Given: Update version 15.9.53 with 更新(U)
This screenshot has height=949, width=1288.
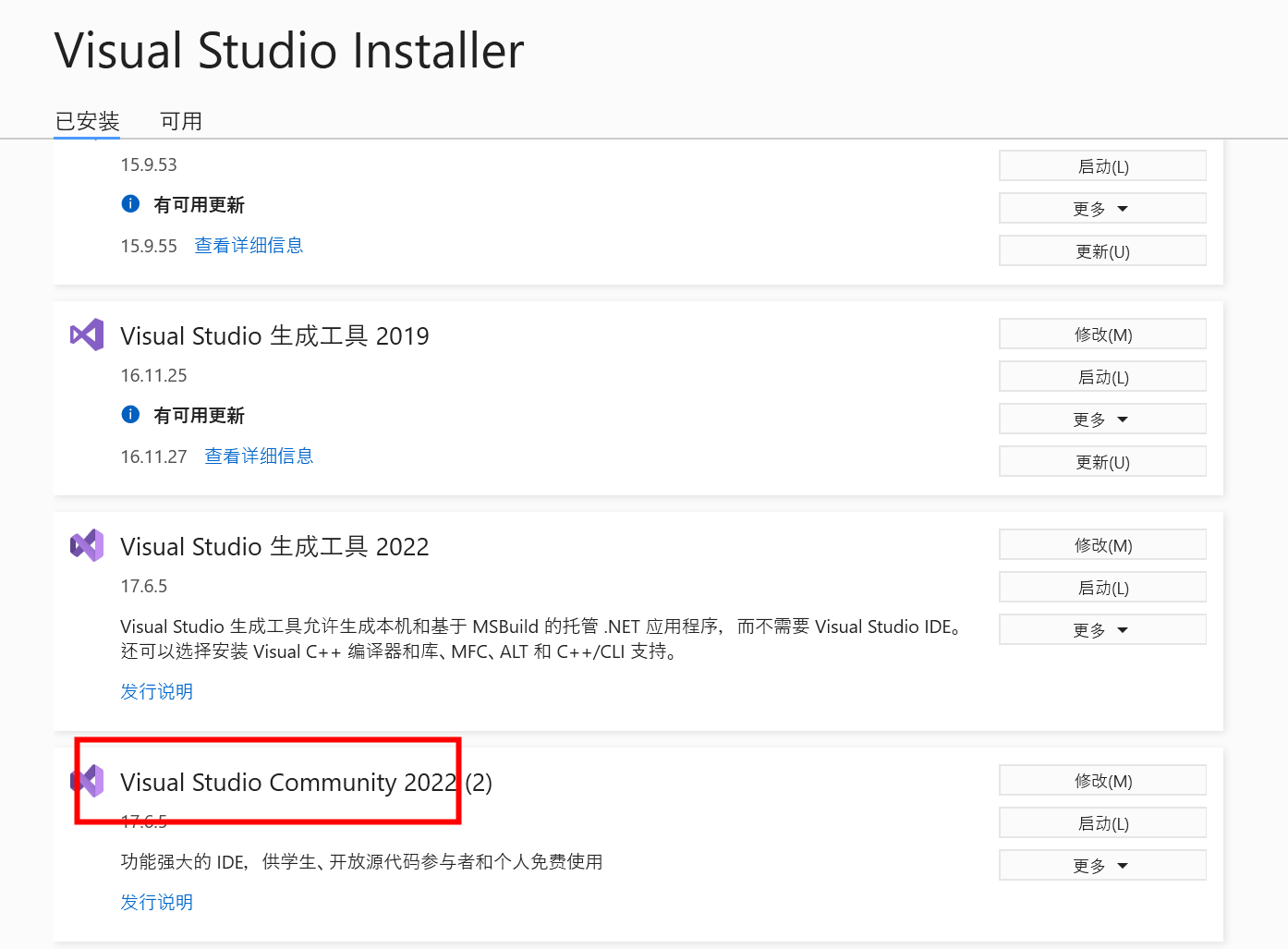Looking at the screenshot, I should click(1102, 251).
